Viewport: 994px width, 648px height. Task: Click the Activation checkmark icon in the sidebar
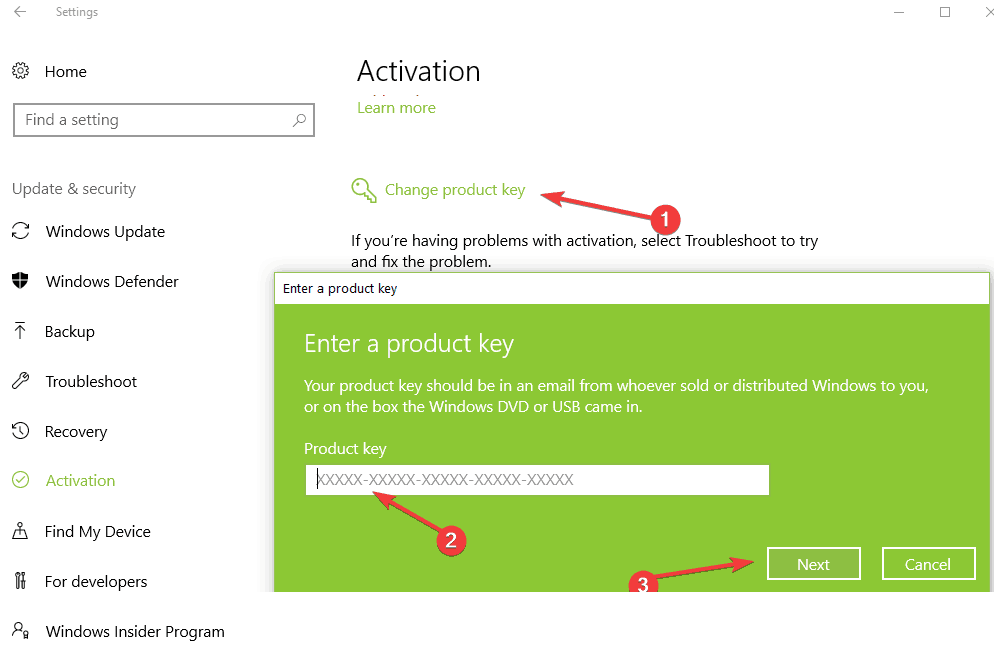[x=21, y=480]
